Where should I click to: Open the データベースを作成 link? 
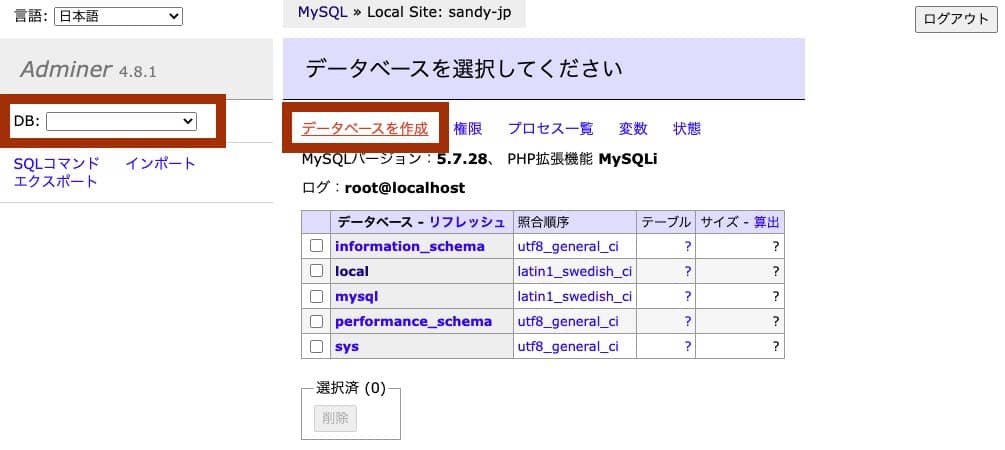[x=365, y=129]
